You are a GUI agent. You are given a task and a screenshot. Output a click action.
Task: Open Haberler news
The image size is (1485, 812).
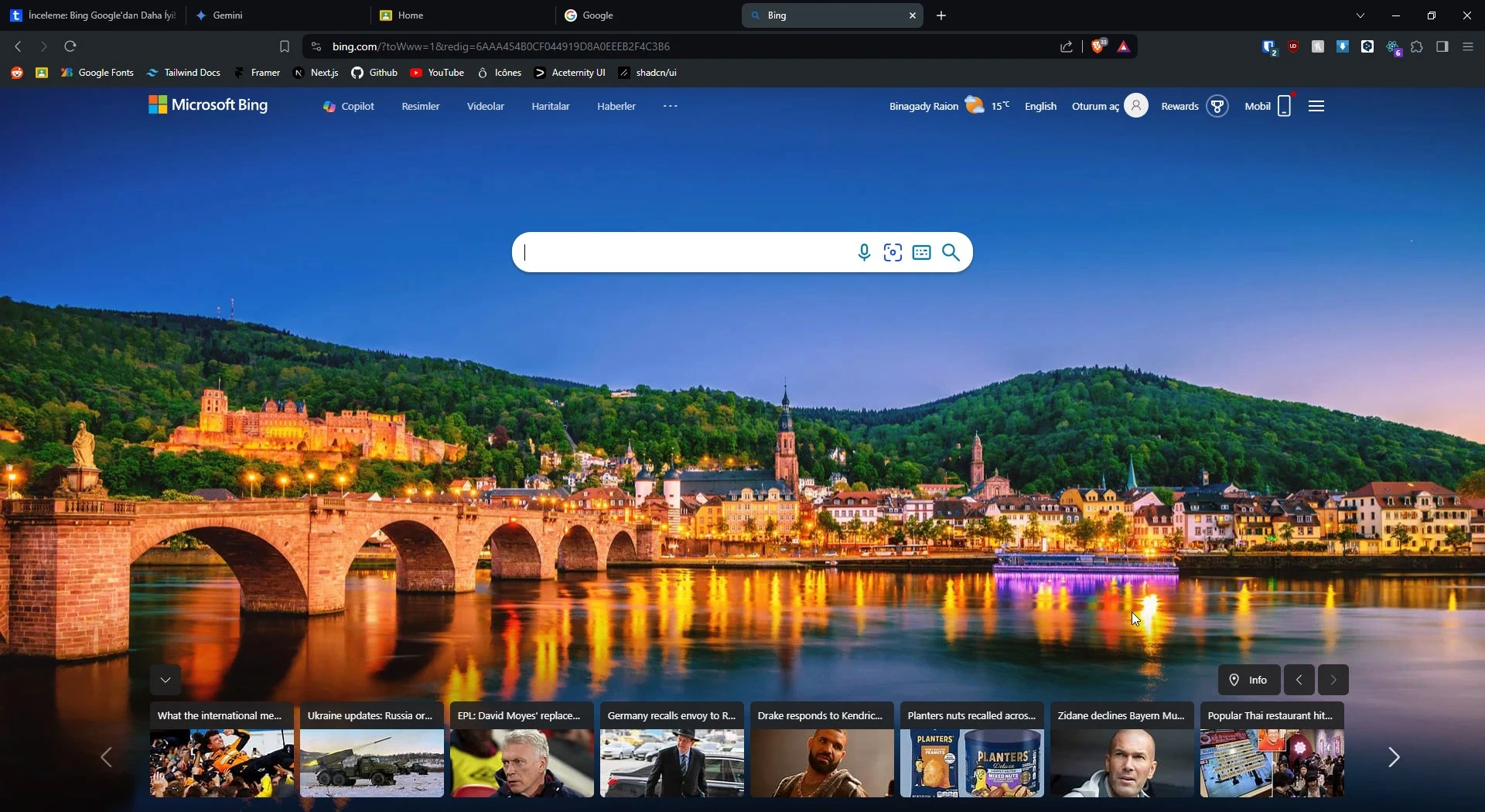tap(616, 107)
